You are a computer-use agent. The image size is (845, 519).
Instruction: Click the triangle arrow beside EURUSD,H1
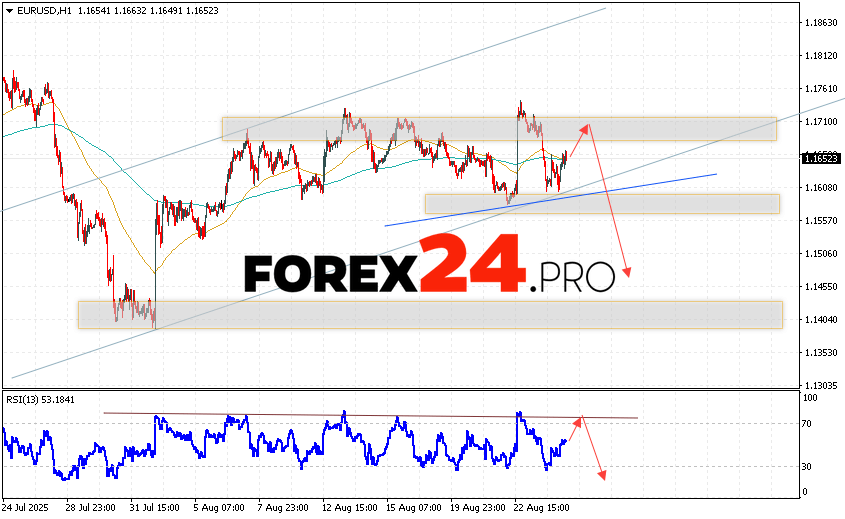click(7, 8)
